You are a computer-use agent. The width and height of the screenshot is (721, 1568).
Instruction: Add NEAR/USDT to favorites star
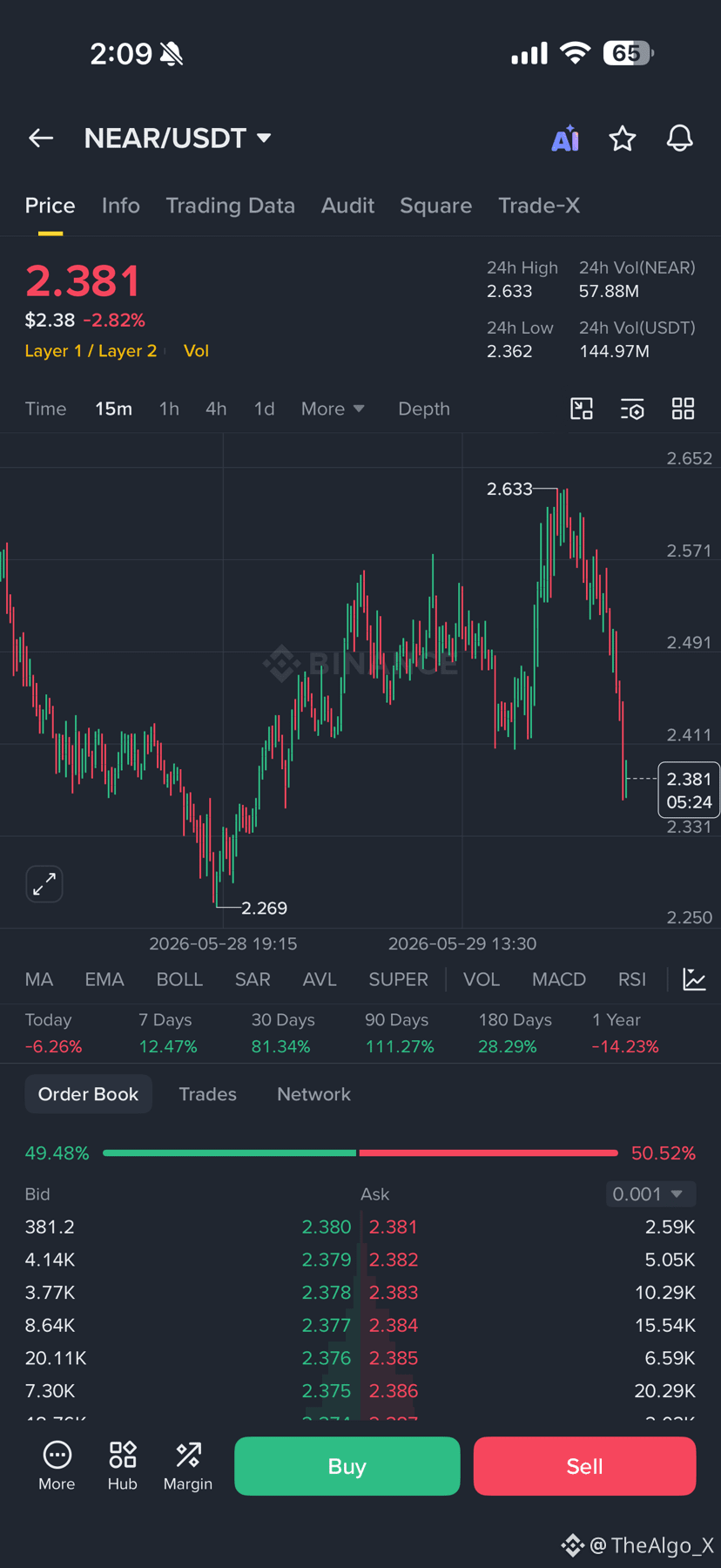tap(623, 139)
